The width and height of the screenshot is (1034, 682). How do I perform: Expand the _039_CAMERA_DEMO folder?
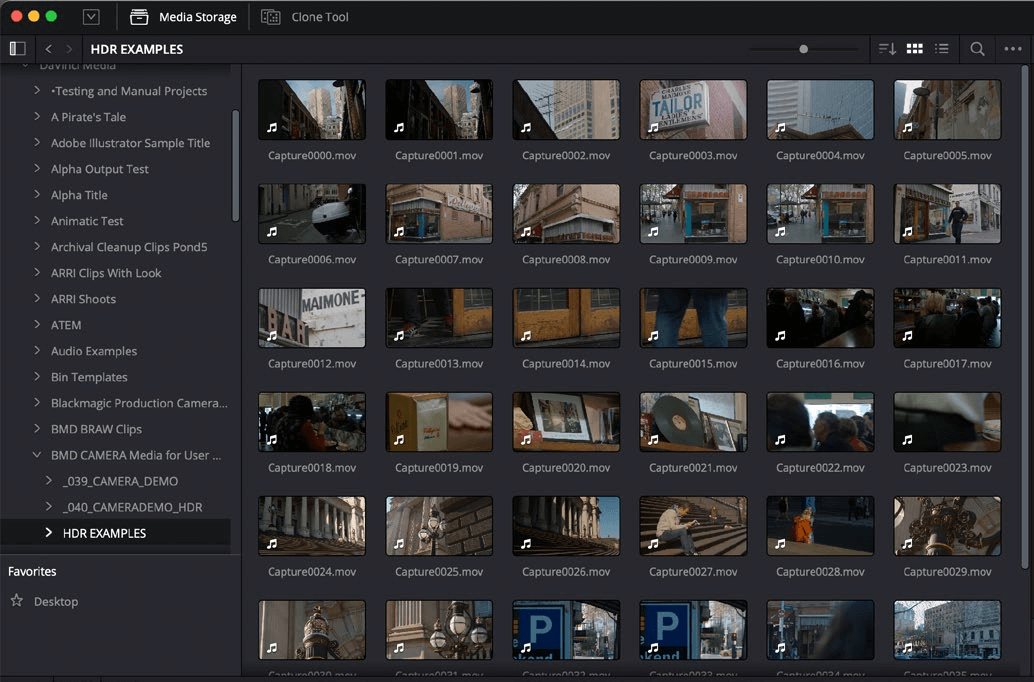coord(49,481)
